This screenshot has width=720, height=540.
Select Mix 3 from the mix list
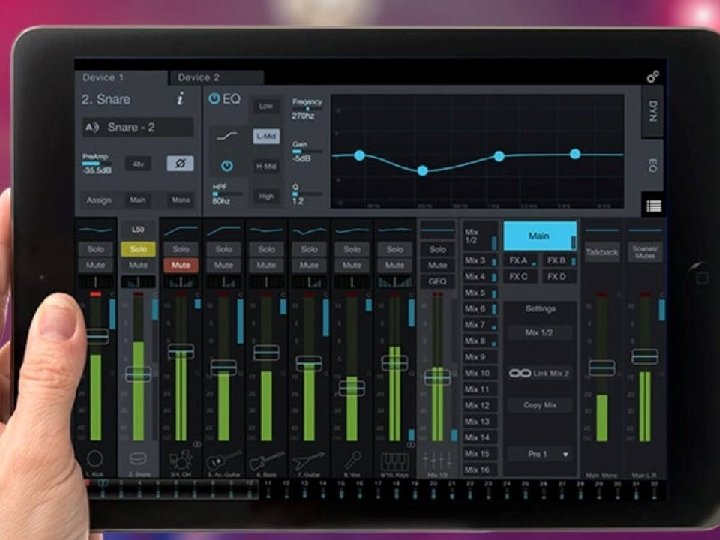480,261
